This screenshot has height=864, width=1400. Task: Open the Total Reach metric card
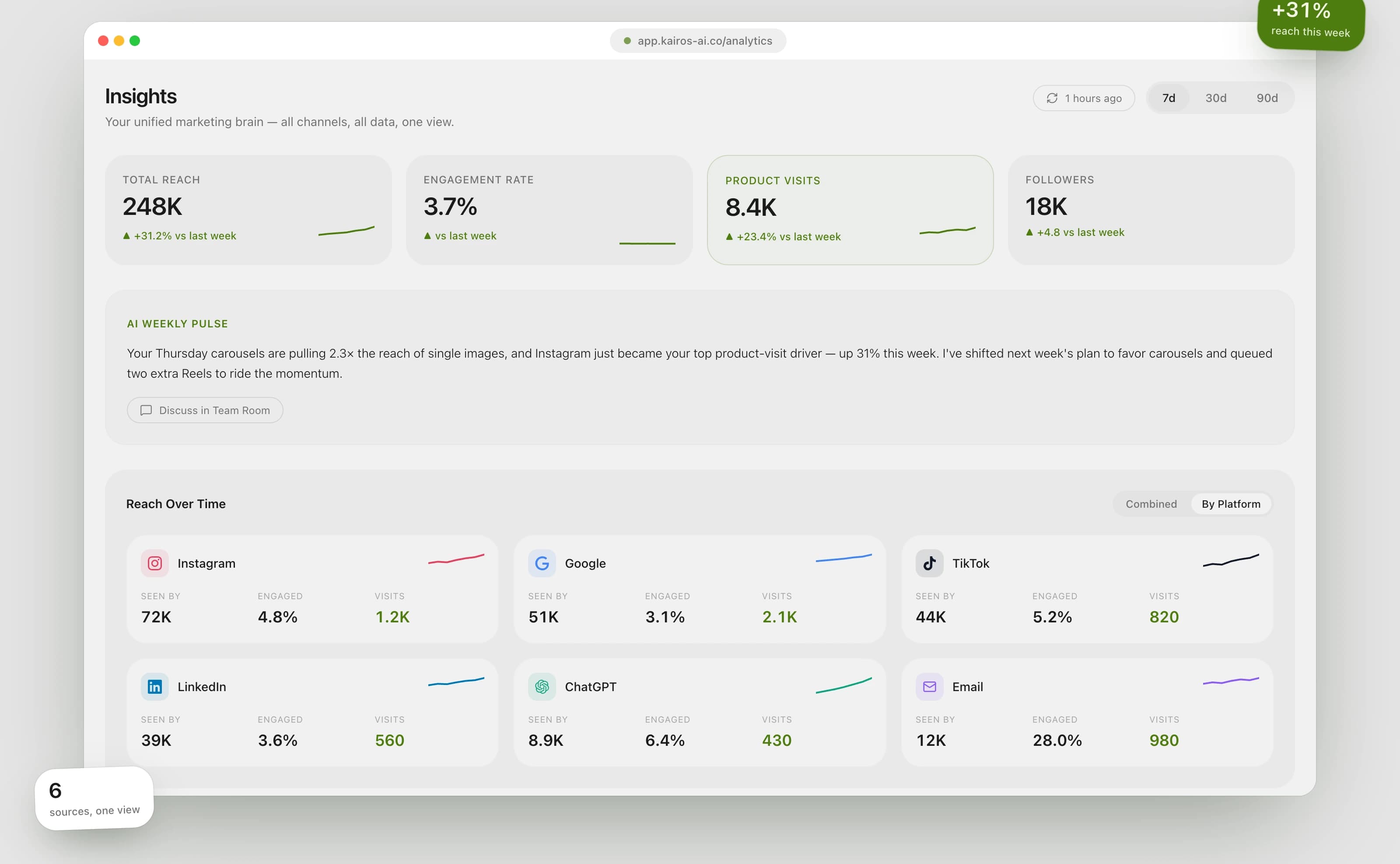[x=248, y=210]
